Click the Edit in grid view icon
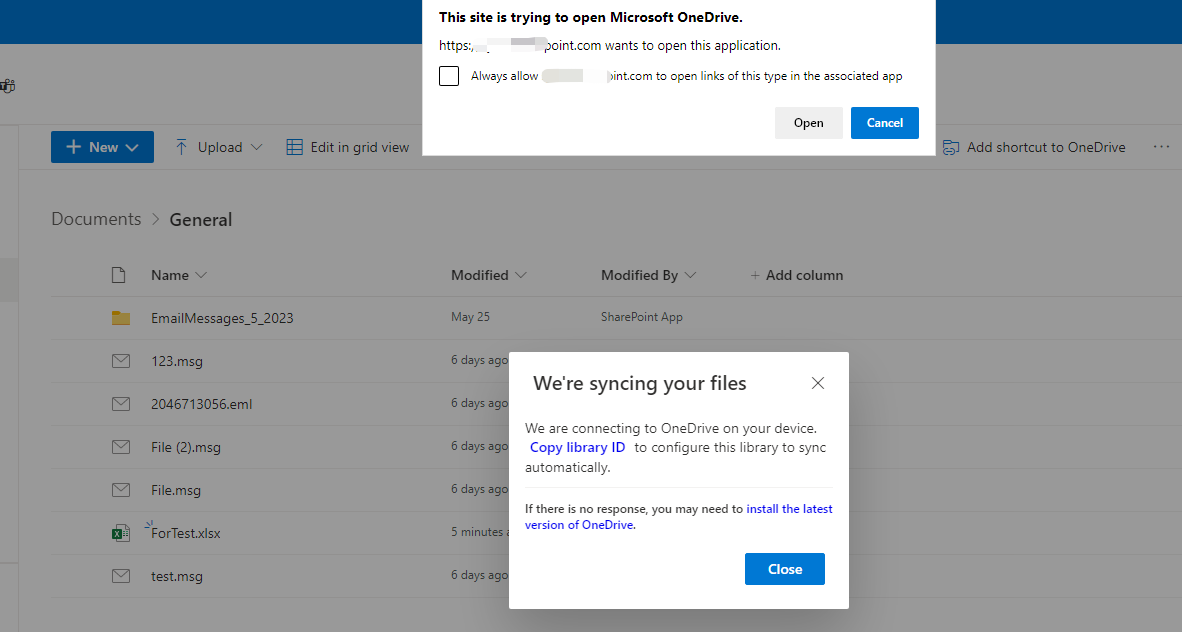This screenshot has height=632, width=1182. 295,147
